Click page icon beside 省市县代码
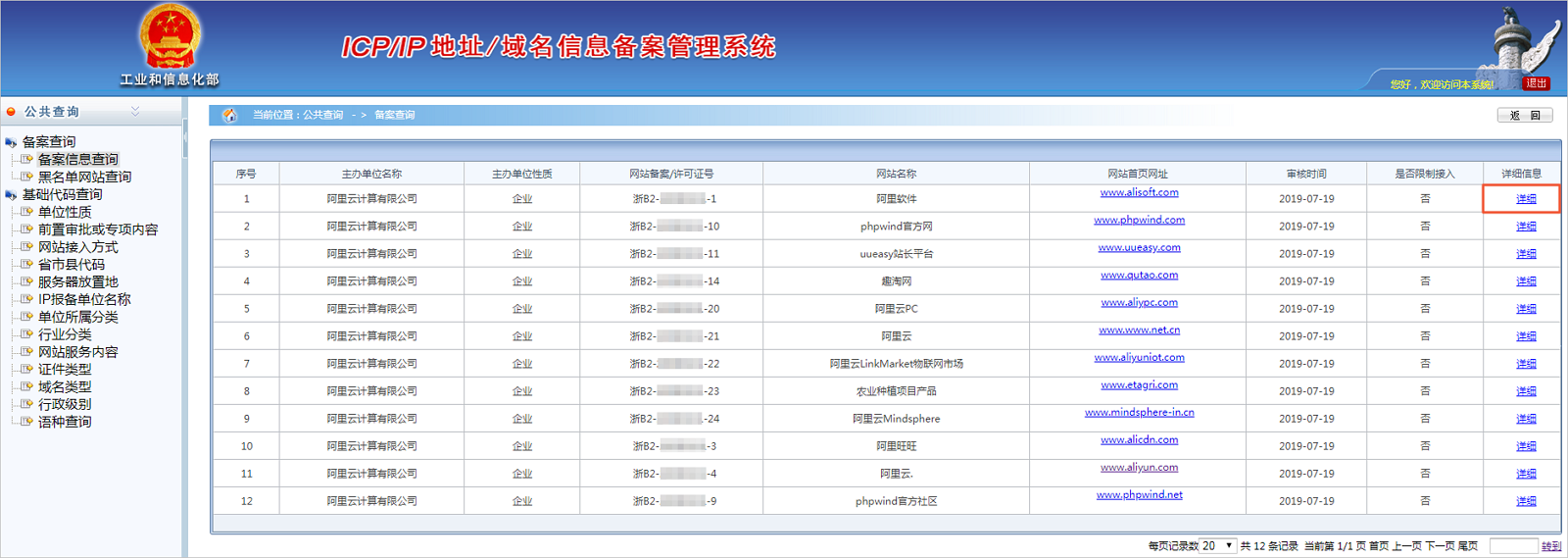Viewport: 1568px width, 558px height. click(x=26, y=264)
